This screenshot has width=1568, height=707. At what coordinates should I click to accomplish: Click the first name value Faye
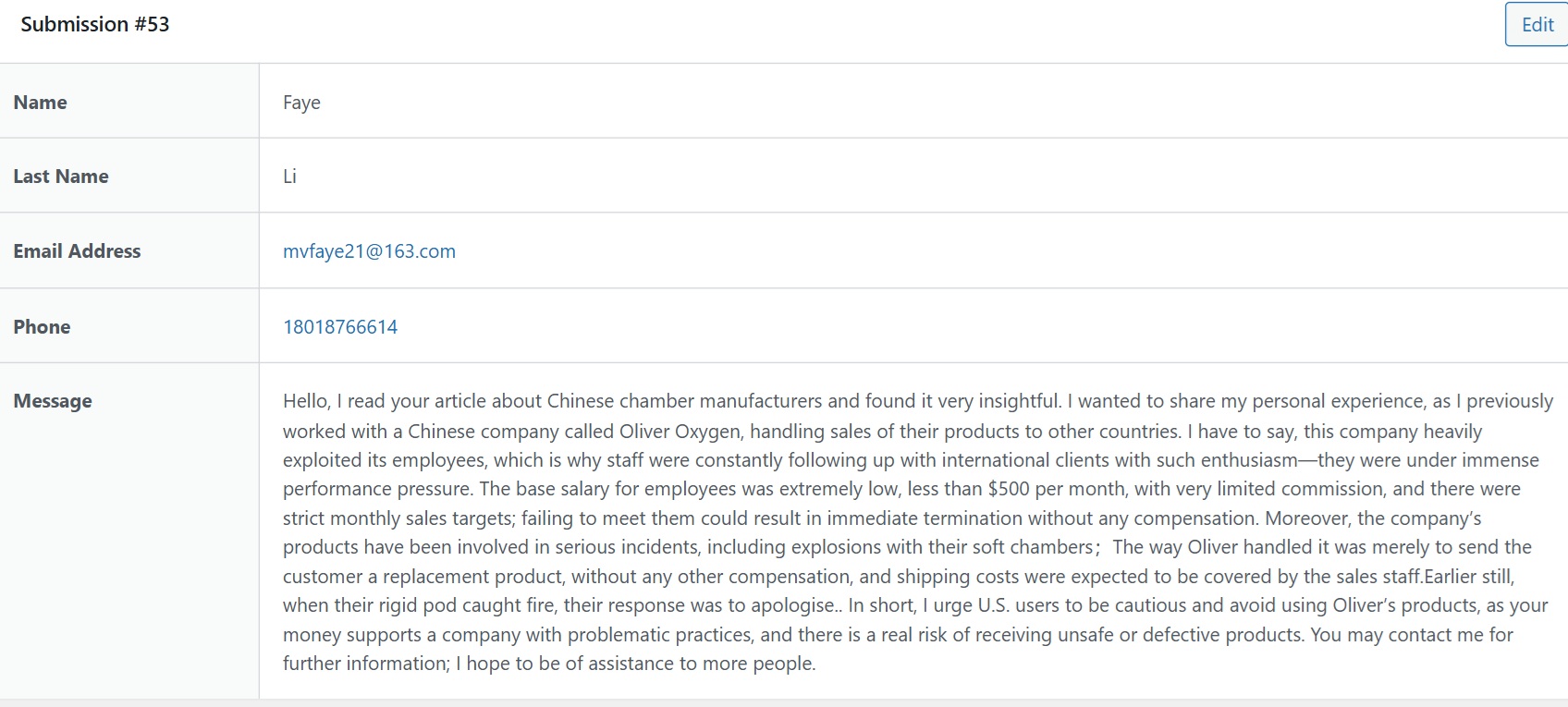point(301,103)
